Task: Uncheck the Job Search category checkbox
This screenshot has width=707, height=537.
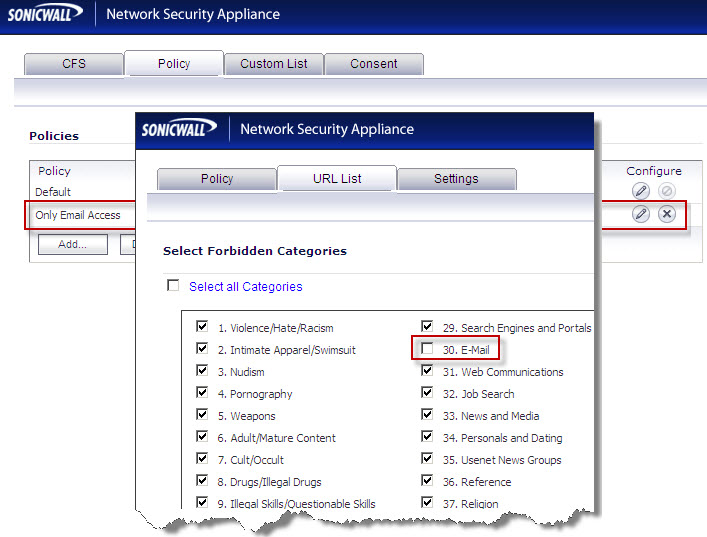Action: click(428, 393)
